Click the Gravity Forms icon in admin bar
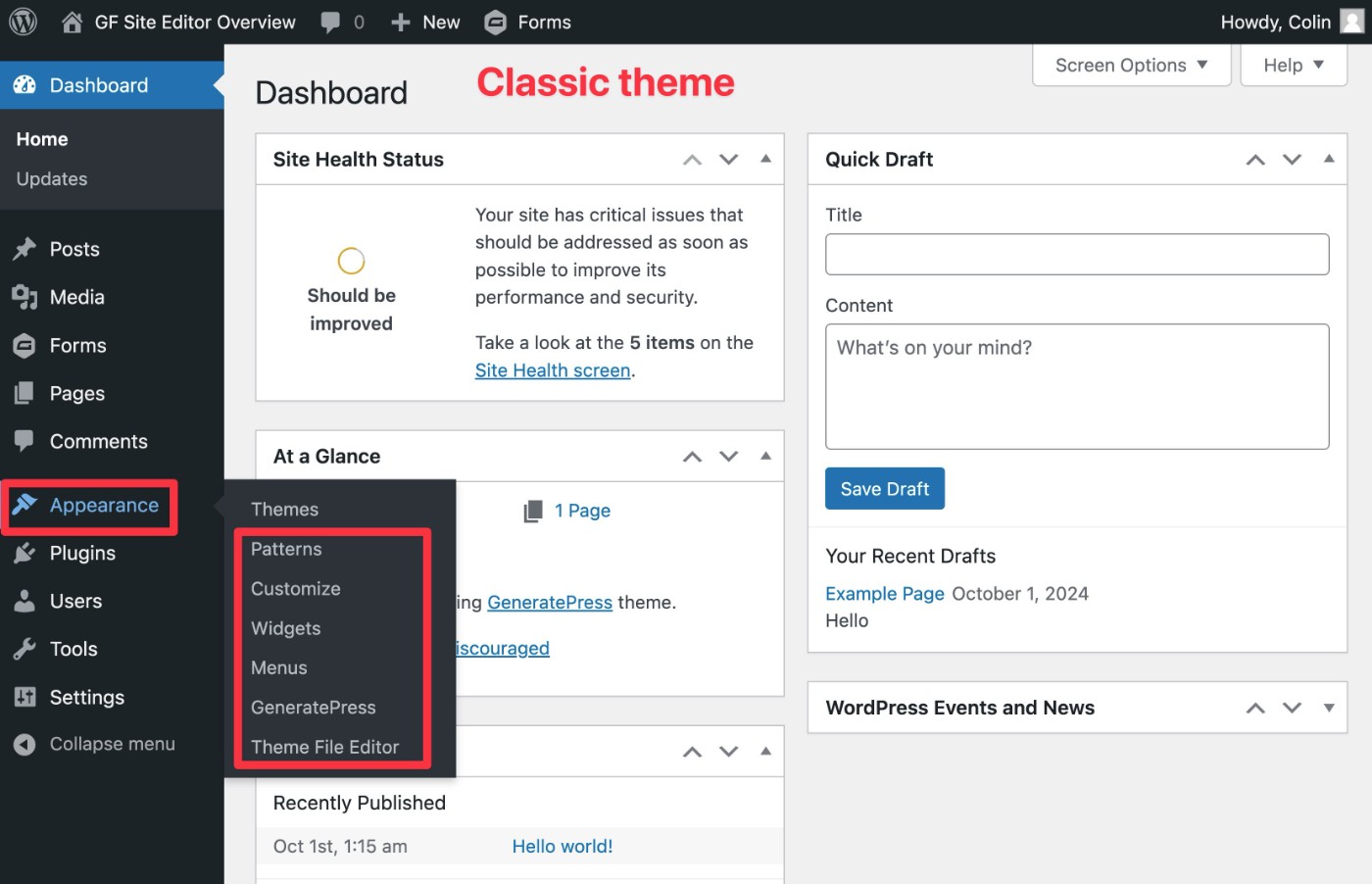 click(x=496, y=23)
